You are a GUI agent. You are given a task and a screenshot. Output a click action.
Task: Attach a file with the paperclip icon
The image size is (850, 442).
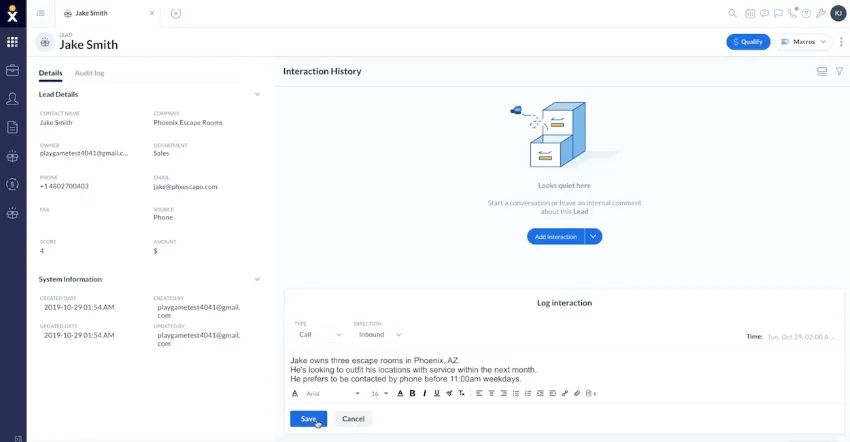577,393
